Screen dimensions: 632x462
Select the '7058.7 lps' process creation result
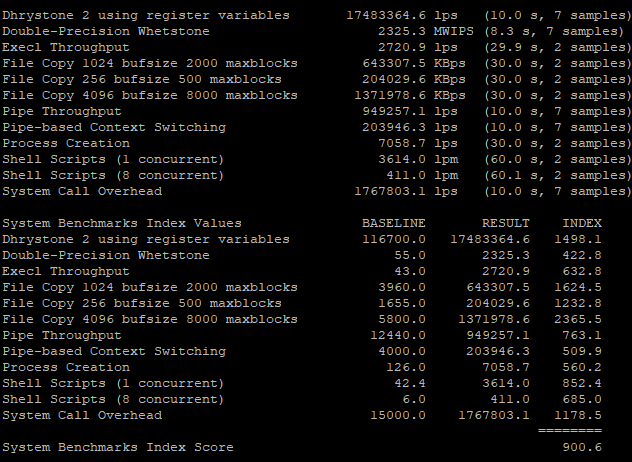tap(418, 144)
